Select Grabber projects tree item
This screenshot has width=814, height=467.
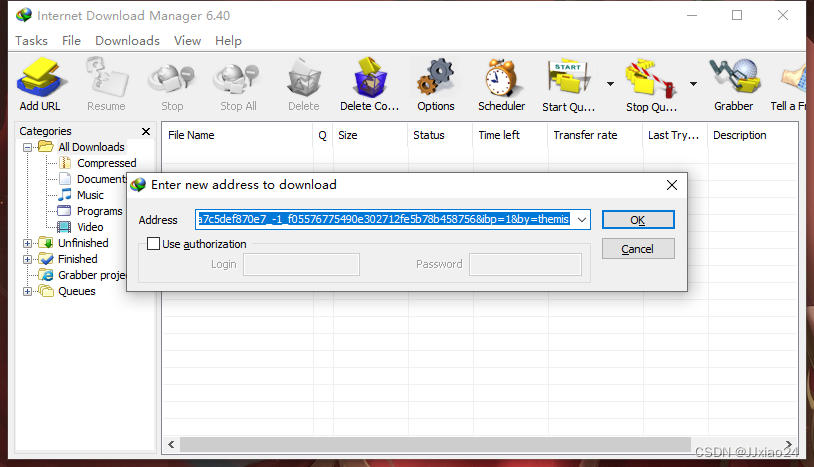83,275
